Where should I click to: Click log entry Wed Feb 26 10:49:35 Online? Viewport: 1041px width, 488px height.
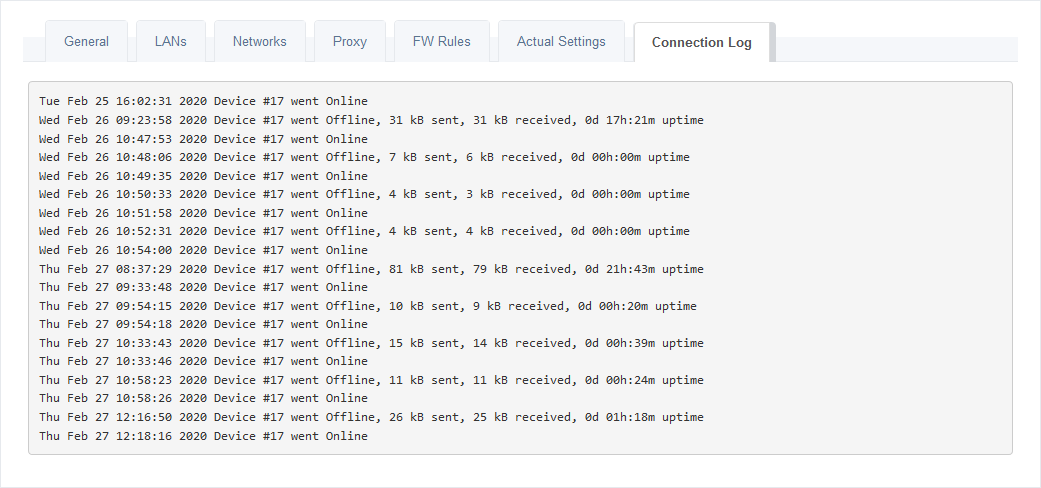point(203,176)
